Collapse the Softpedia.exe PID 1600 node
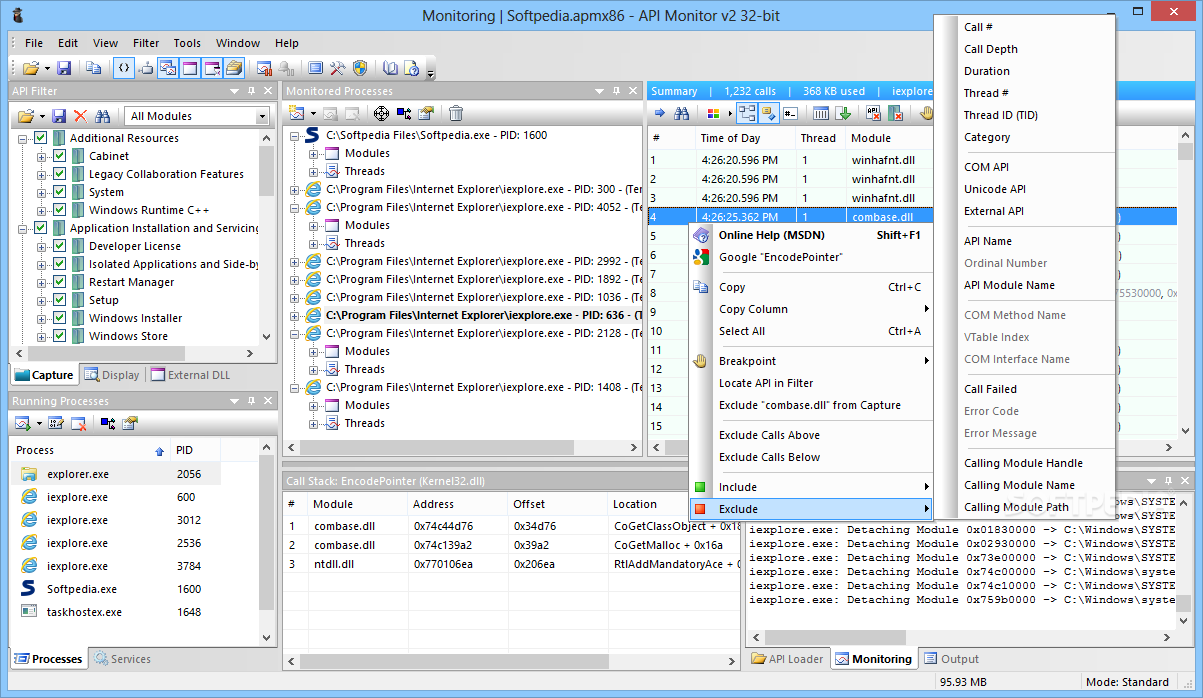 point(295,135)
